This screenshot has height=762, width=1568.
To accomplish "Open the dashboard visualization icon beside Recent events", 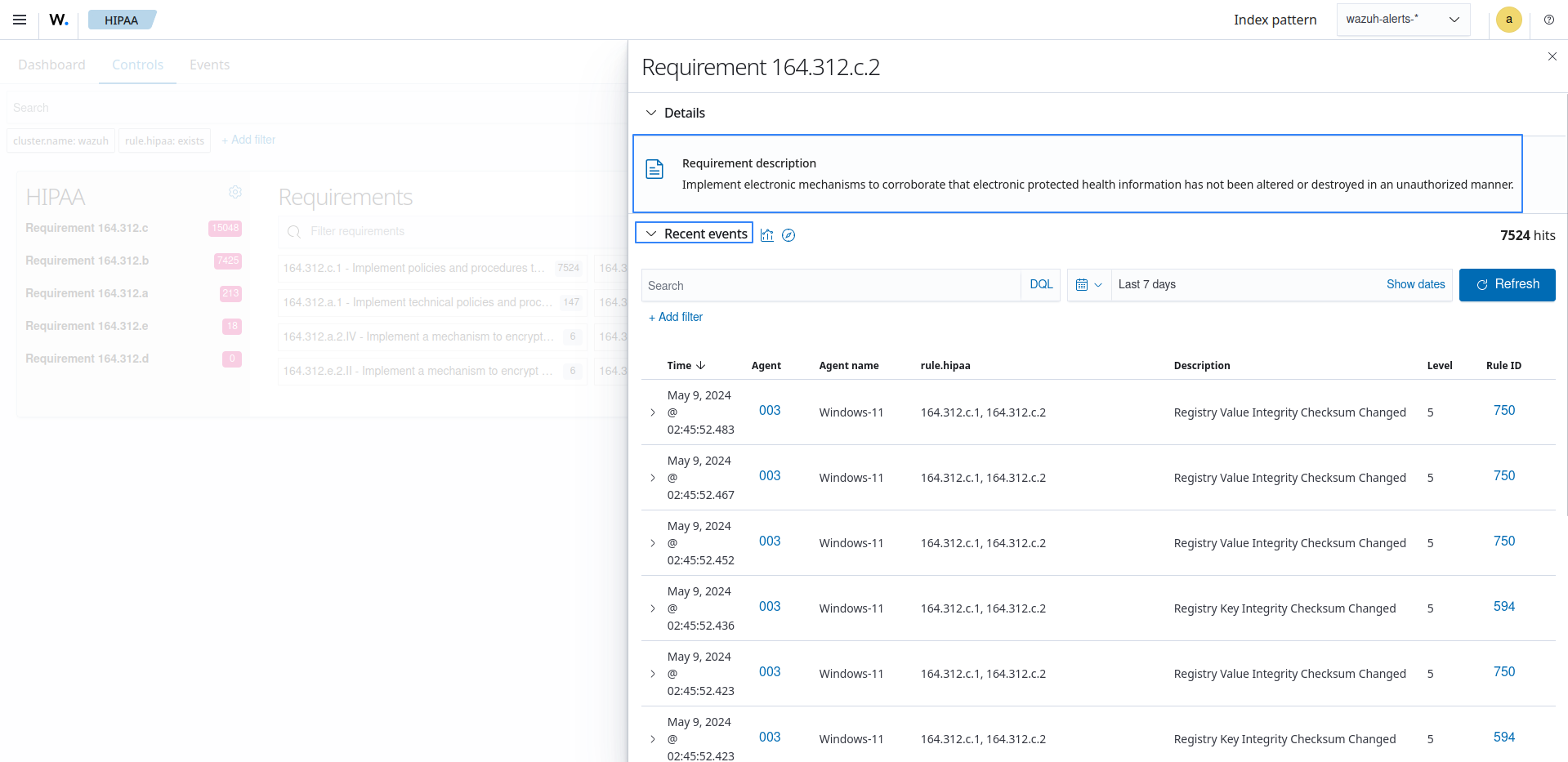I will [766, 235].
